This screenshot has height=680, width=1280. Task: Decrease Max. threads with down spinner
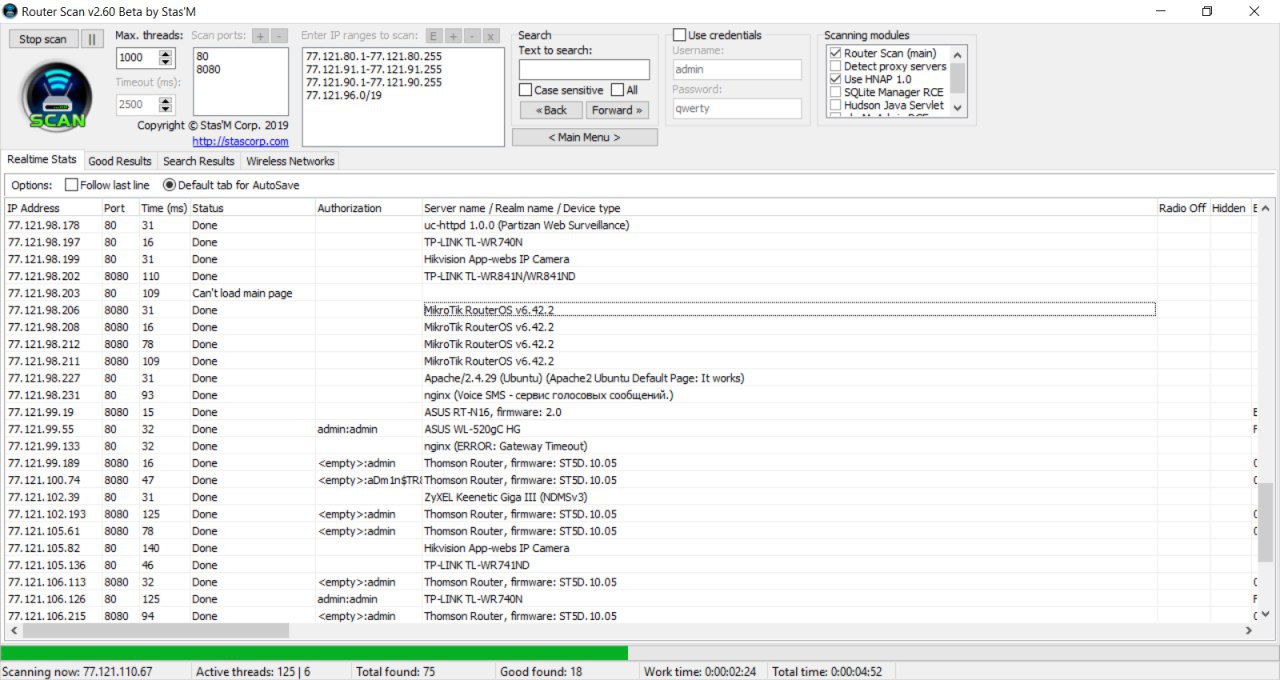pos(166,63)
